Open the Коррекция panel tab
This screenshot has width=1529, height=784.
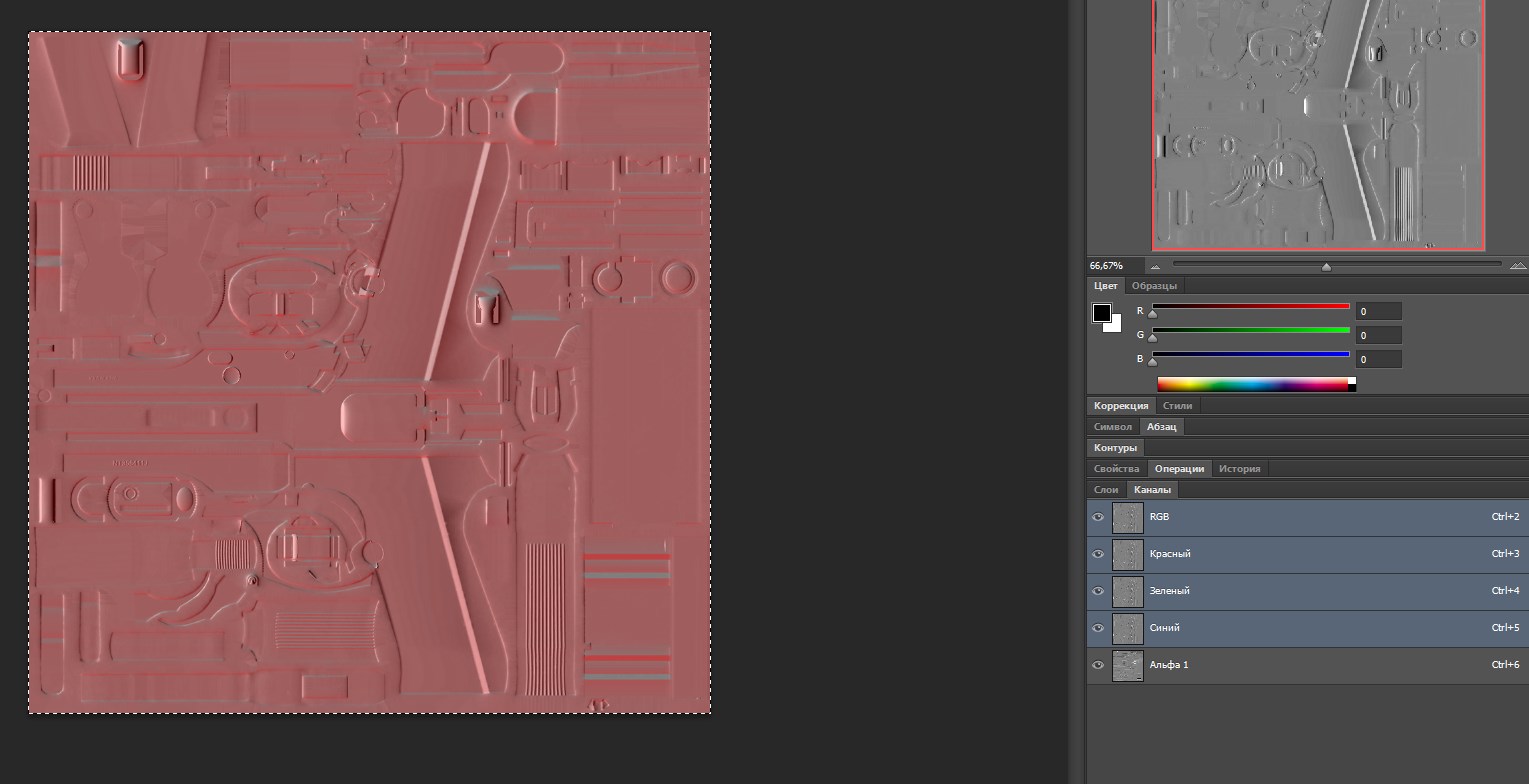click(1121, 406)
